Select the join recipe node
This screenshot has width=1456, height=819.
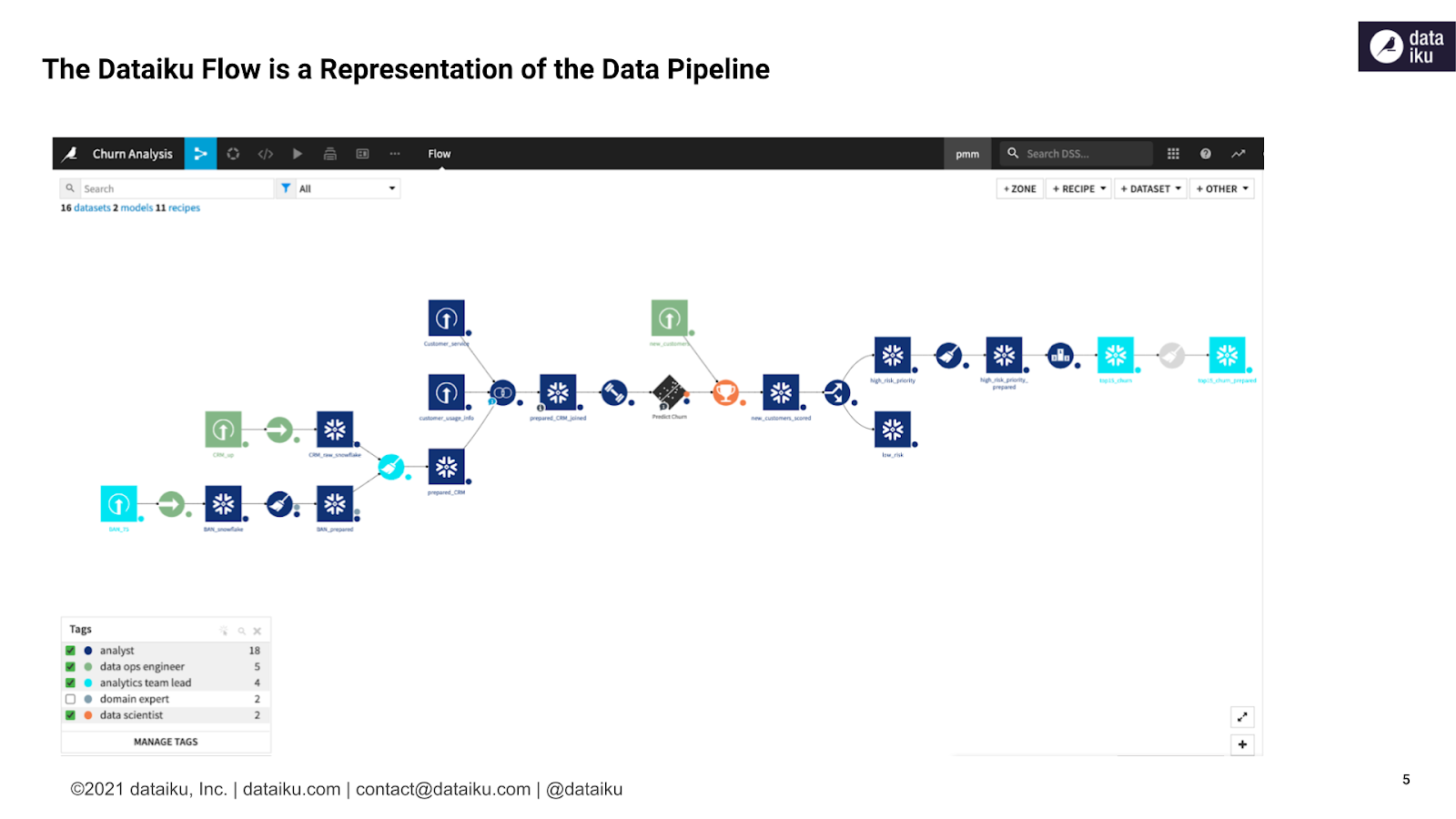point(502,393)
